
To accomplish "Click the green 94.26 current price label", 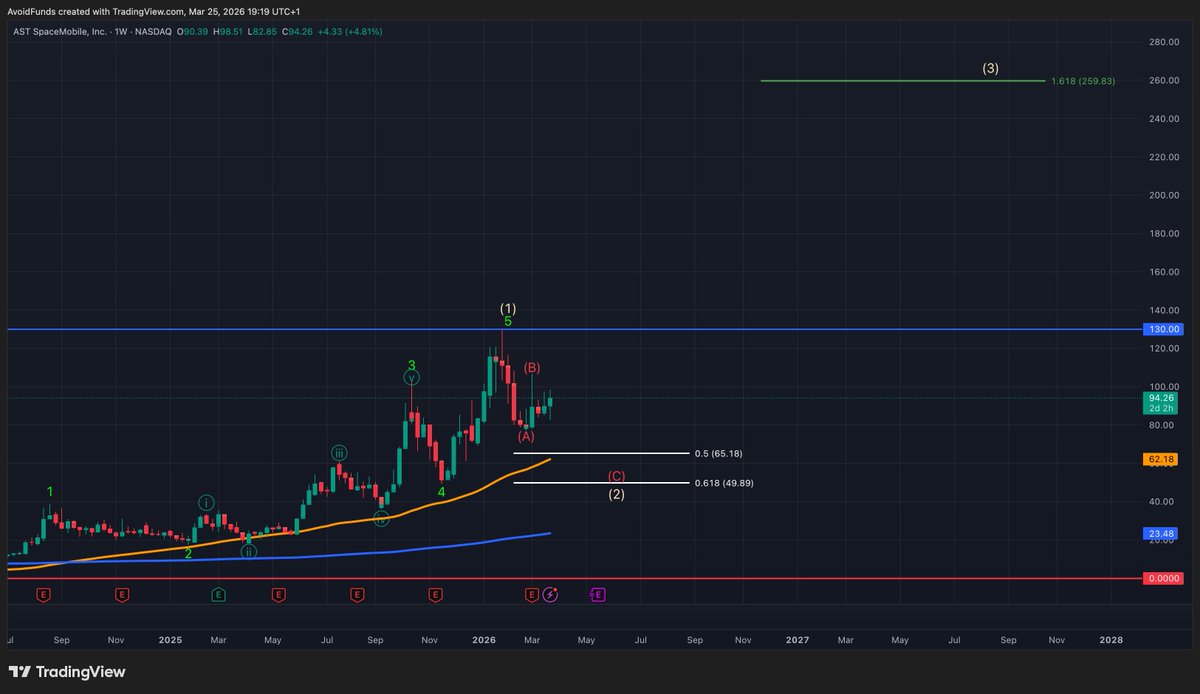I will pyautogui.click(x=1162, y=397).
